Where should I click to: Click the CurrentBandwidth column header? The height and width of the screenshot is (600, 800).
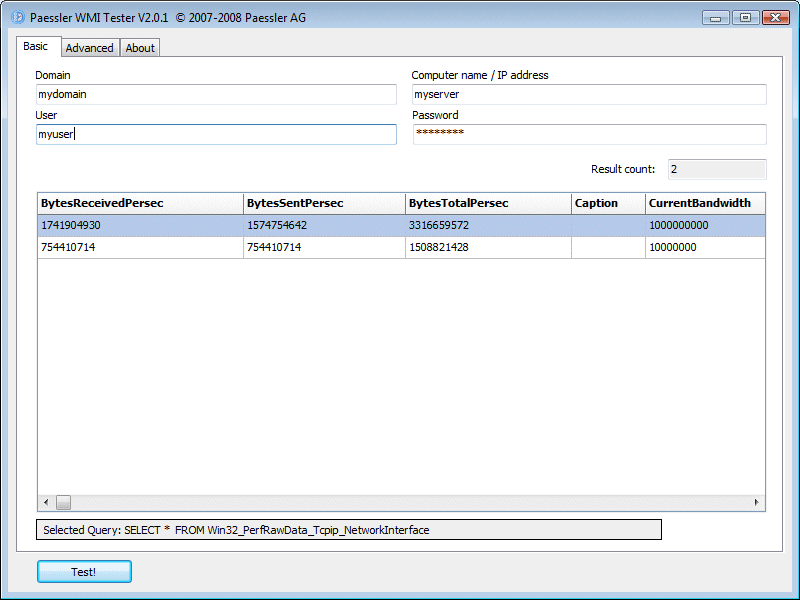[x=705, y=204]
